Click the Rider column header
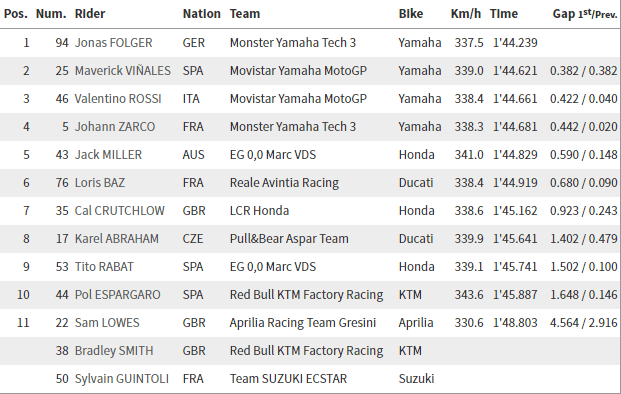This screenshot has height=394, width=621. pos(90,14)
